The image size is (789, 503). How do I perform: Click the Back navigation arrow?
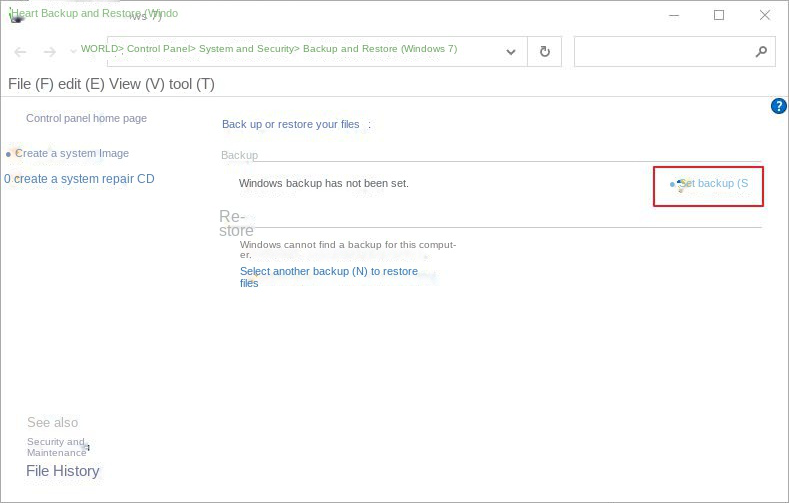(20, 52)
